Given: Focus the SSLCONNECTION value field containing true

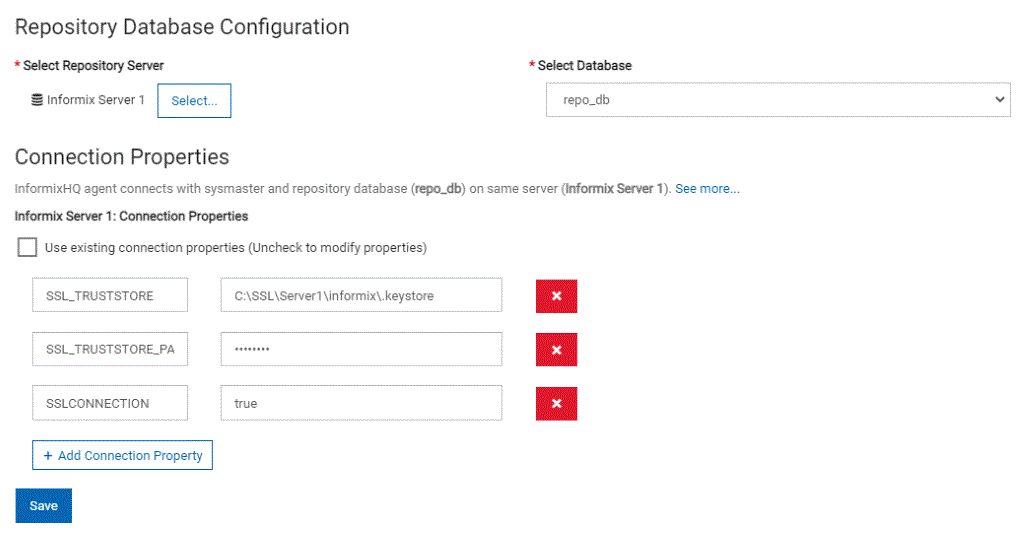Looking at the screenshot, I should (x=361, y=403).
